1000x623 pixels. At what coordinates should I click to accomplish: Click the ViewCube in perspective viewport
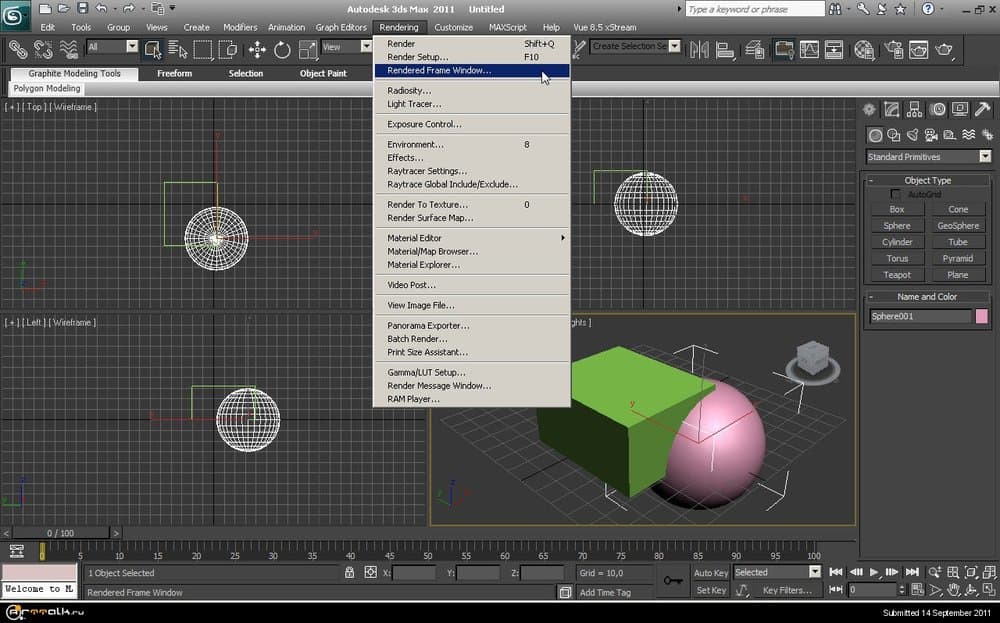[x=812, y=362]
